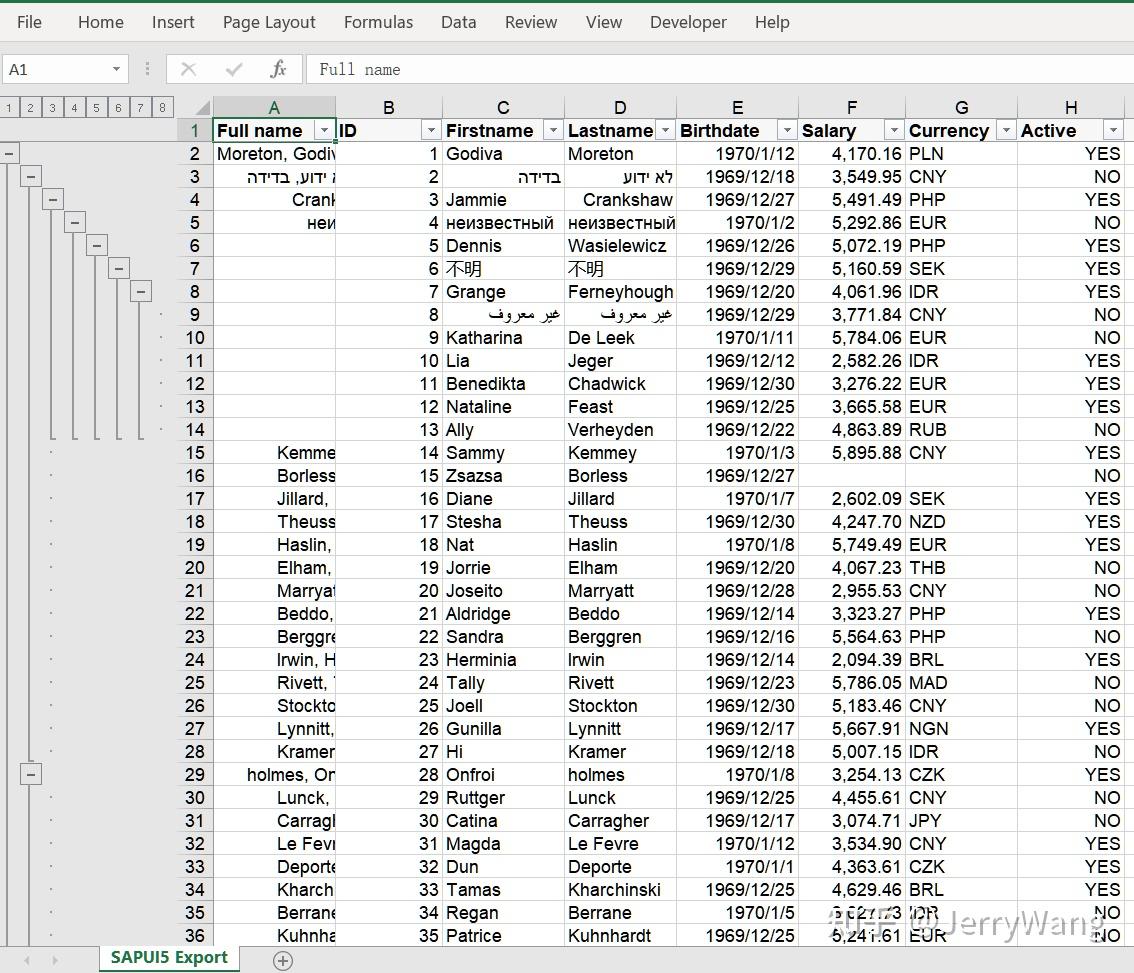Click outline level 8 button
Image resolution: width=1134 pixels, height=973 pixels.
pos(162,107)
